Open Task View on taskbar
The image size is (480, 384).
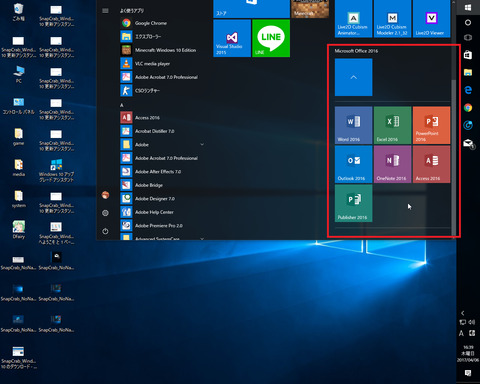(x=468, y=37)
